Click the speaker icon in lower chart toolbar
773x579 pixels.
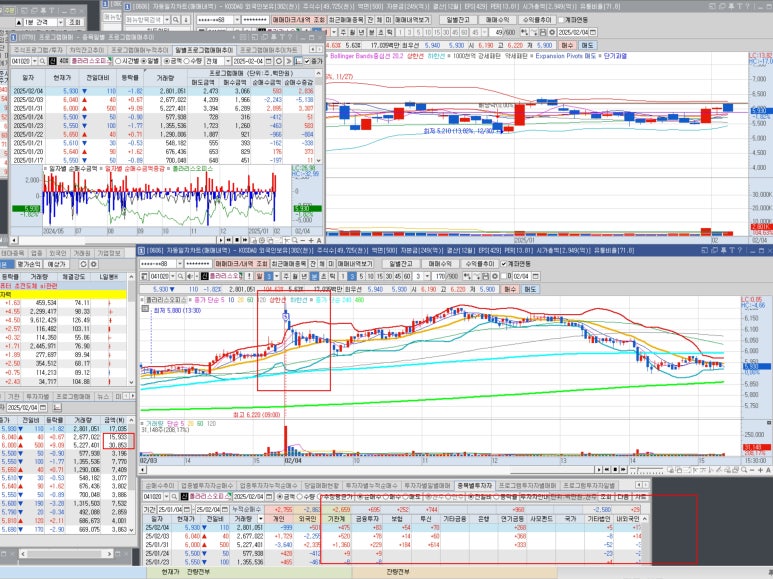pyautogui.click(x=190, y=276)
